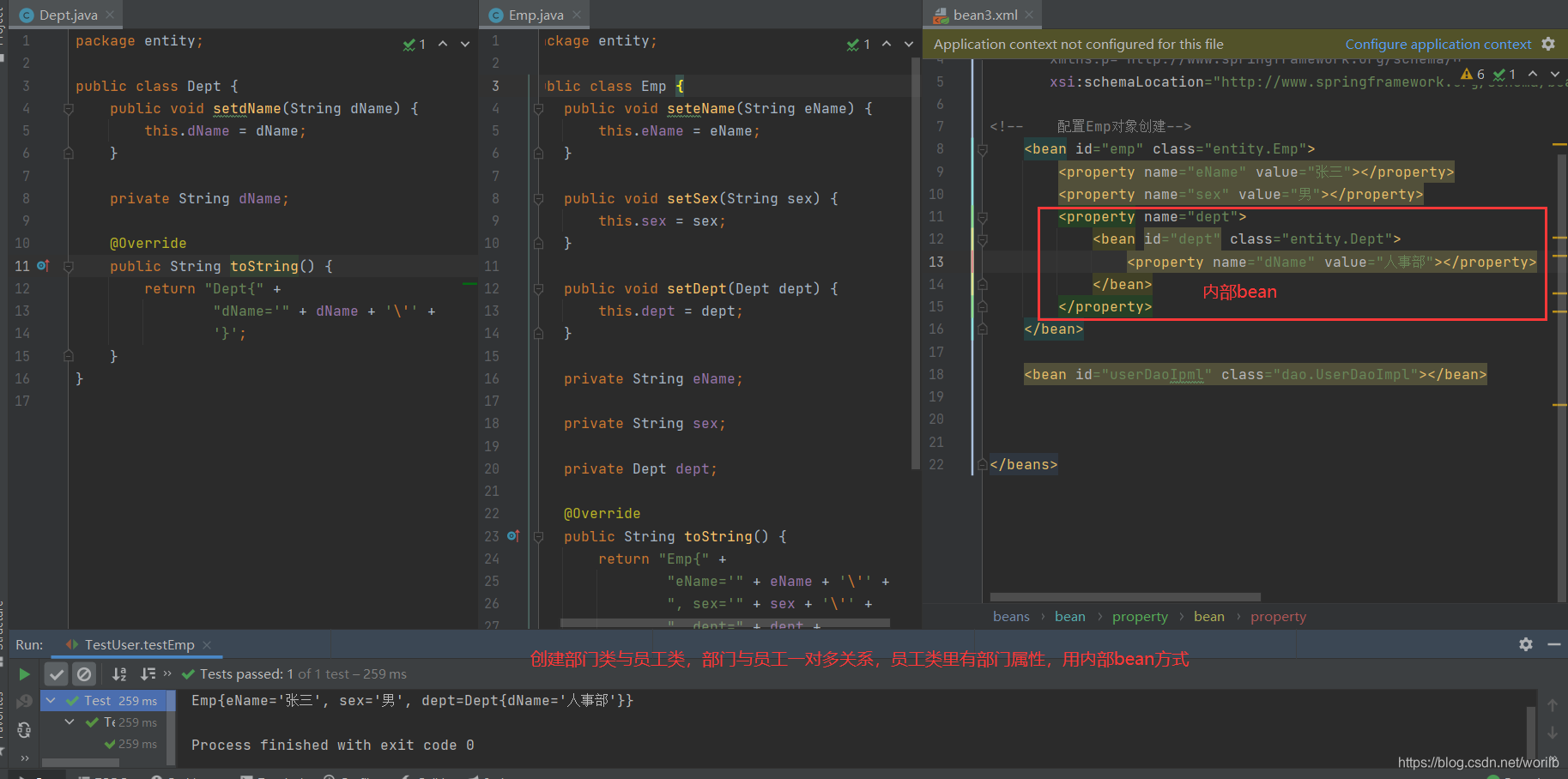Expand more Run sidebar actions chevron

24,758
